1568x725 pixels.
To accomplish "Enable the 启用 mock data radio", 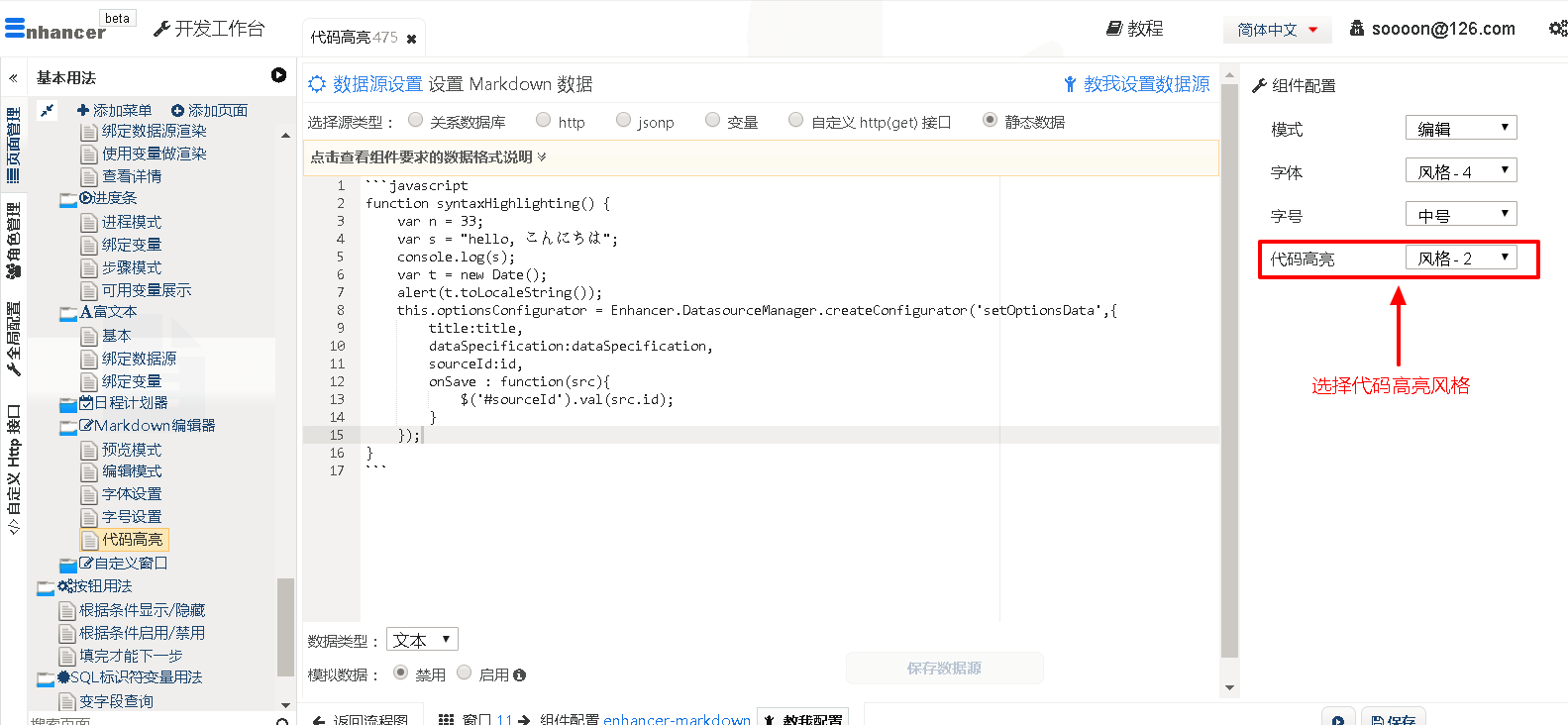I will pyautogui.click(x=465, y=673).
